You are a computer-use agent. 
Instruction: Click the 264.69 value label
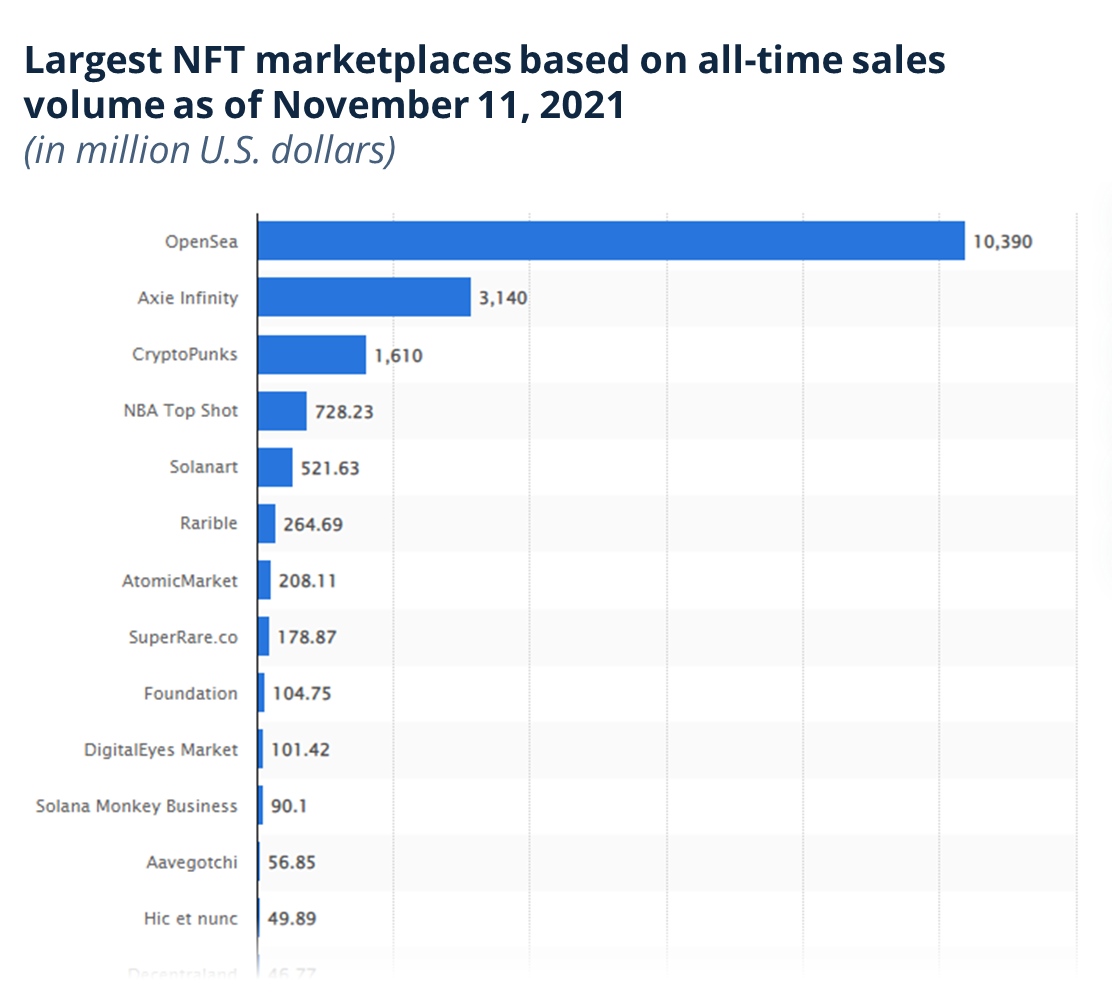pos(313,525)
